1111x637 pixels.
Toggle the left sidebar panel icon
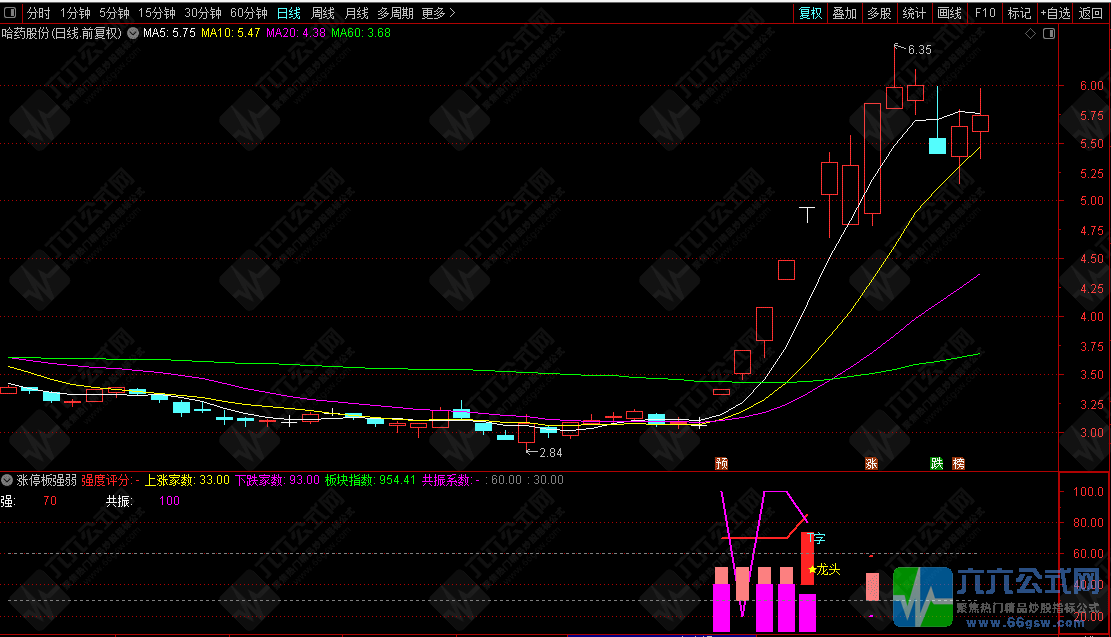(10, 13)
